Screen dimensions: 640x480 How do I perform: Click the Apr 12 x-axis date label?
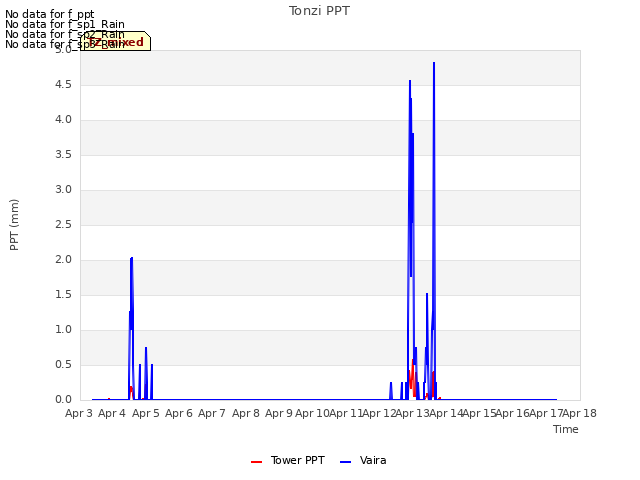(x=379, y=413)
